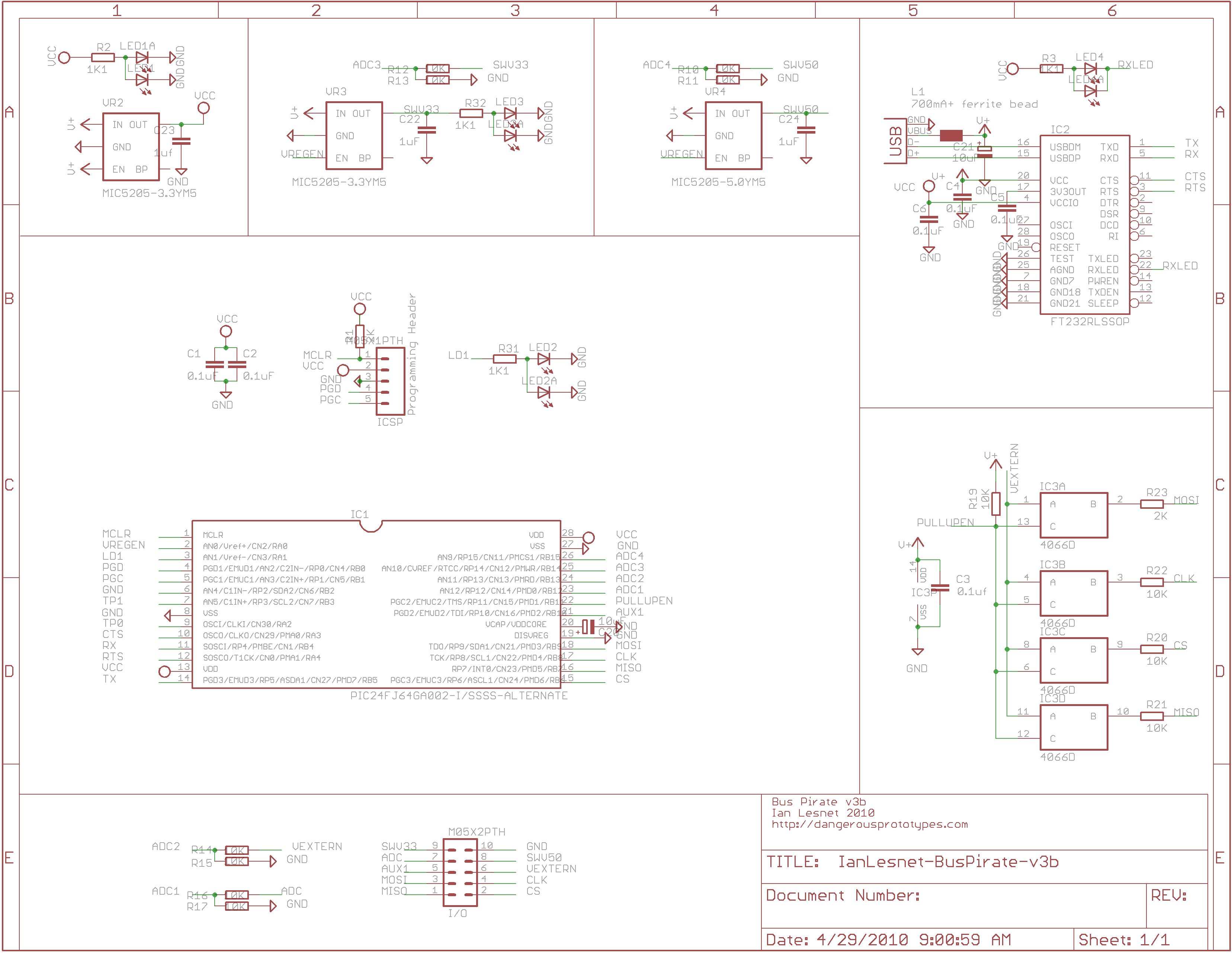1232x955 pixels.
Task: Click the 'PIC24FJ64GA002-I/SSSS-ALTERNATE' part label
Action: [459, 695]
